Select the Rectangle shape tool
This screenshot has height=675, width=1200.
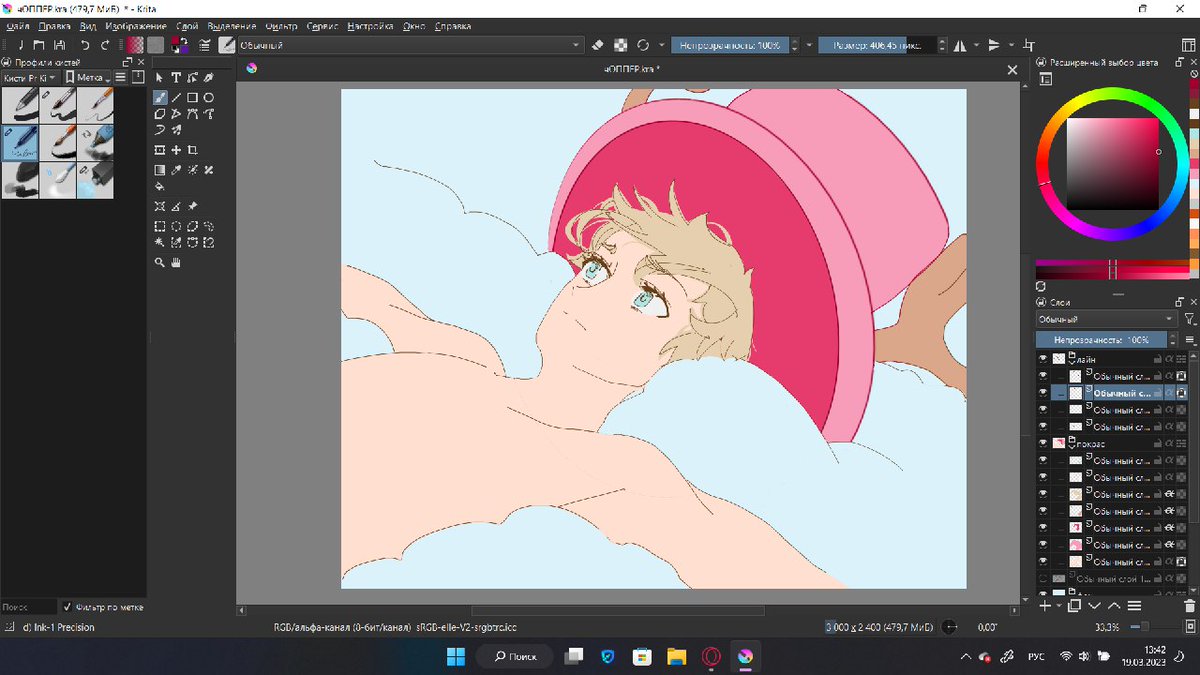[x=192, y=98]
